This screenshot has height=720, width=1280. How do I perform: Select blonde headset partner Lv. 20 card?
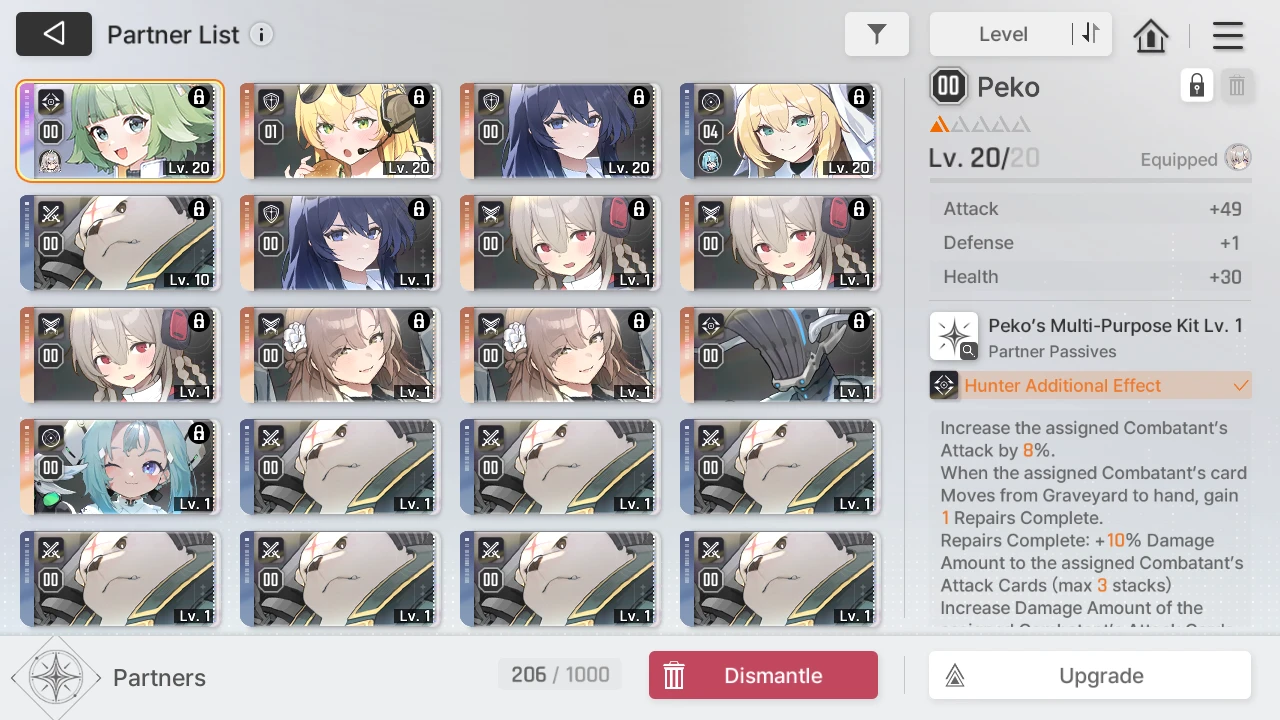(x=340, y=131)
